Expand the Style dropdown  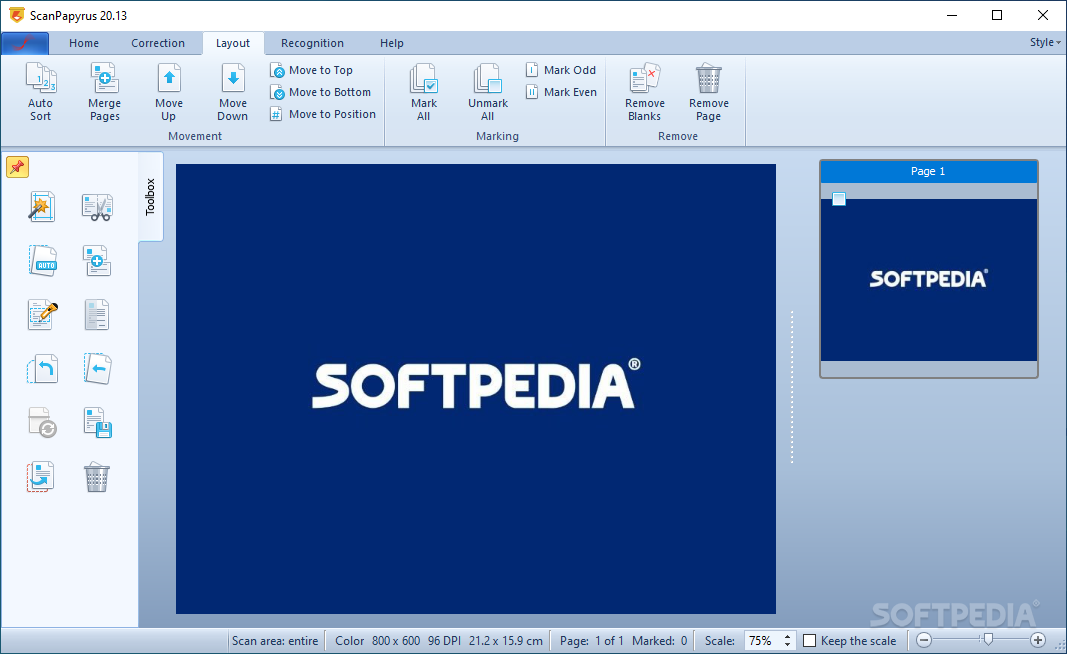tap(1045, 42)
